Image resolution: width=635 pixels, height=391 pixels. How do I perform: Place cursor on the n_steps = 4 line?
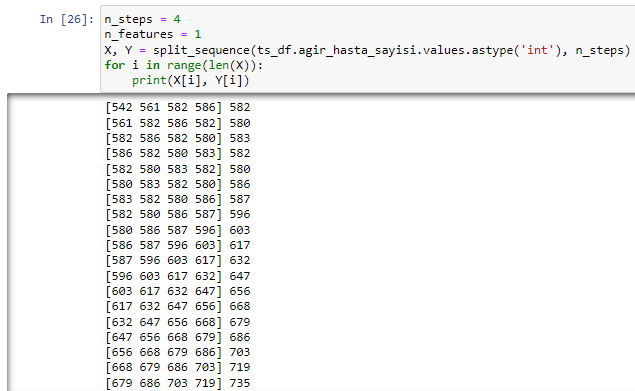pyautogui.click(x=142, y=19)
